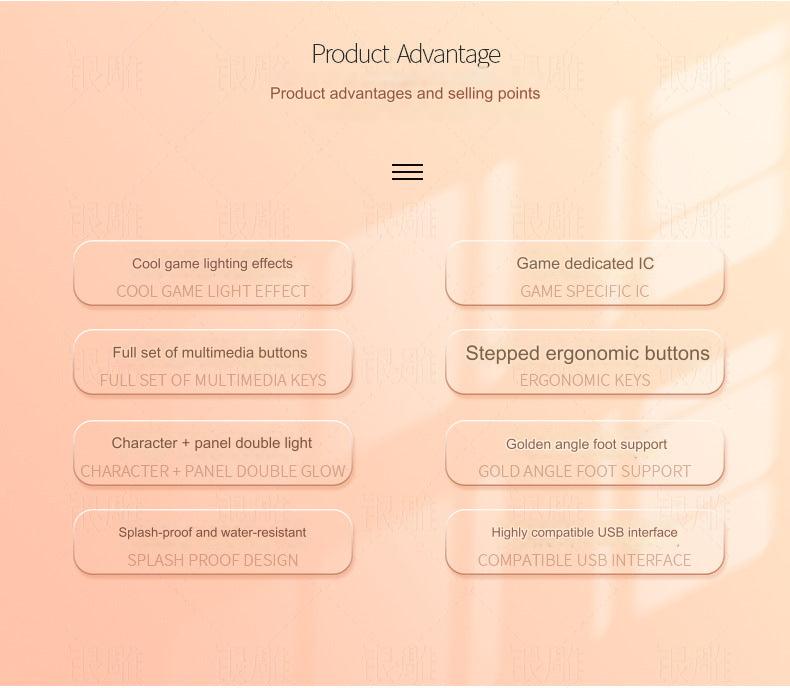
Task: Open the Game dedicated IC card
Action: tap(585, 273)
